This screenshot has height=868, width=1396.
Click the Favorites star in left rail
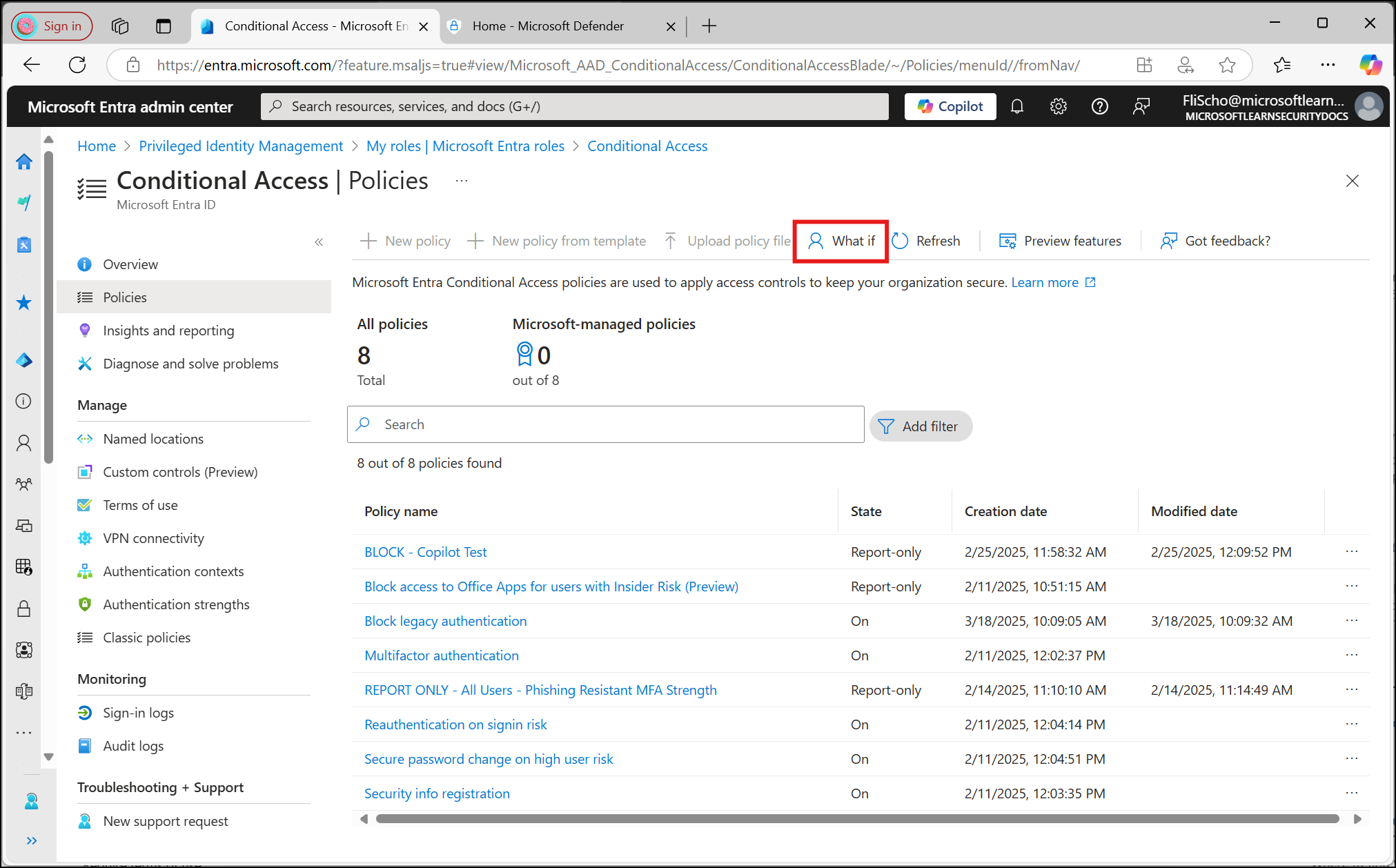pyautogui.click(x=24, y=302)
